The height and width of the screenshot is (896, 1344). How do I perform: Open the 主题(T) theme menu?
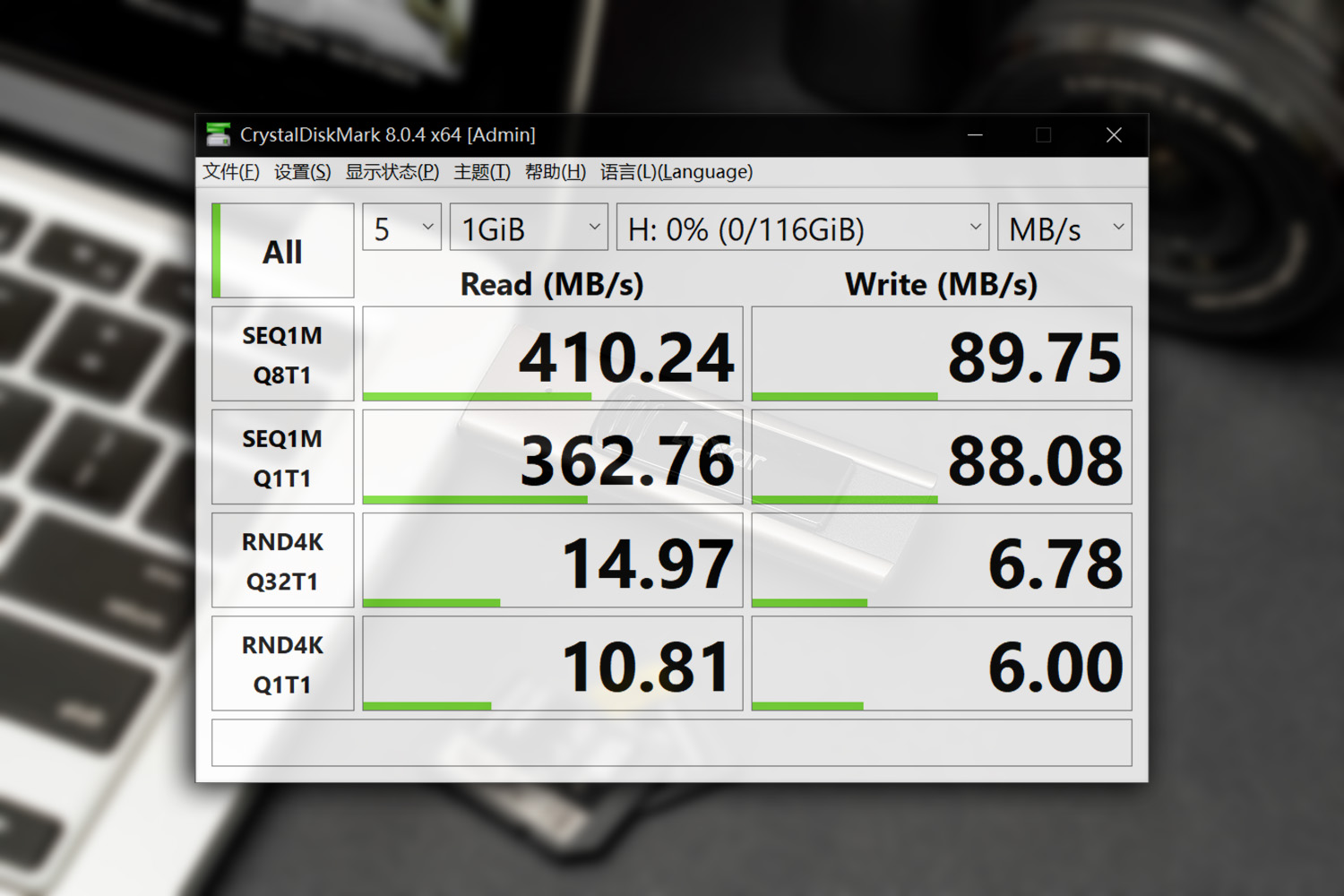480,171
